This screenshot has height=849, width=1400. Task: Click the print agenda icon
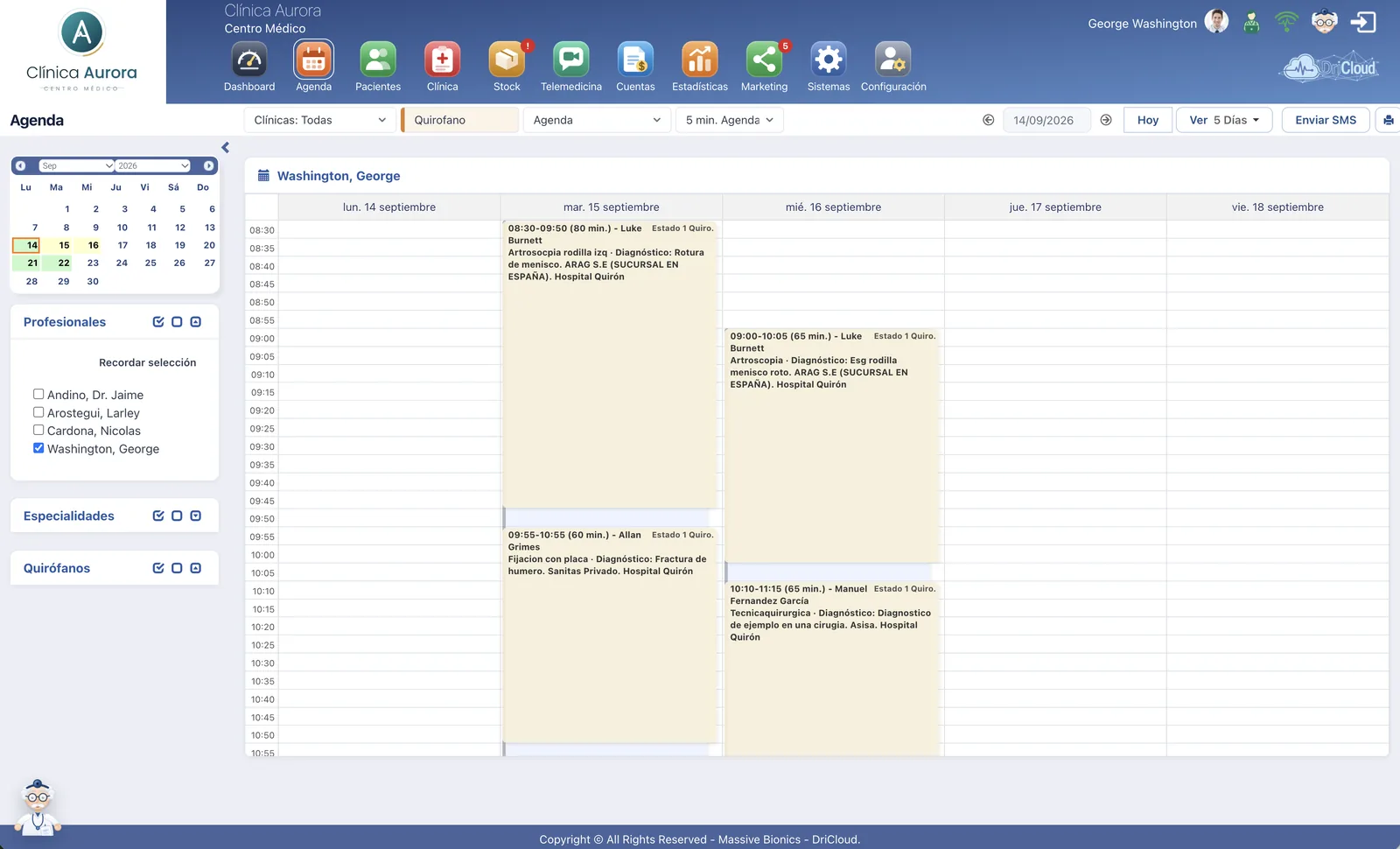click(x=1389, y=120)
